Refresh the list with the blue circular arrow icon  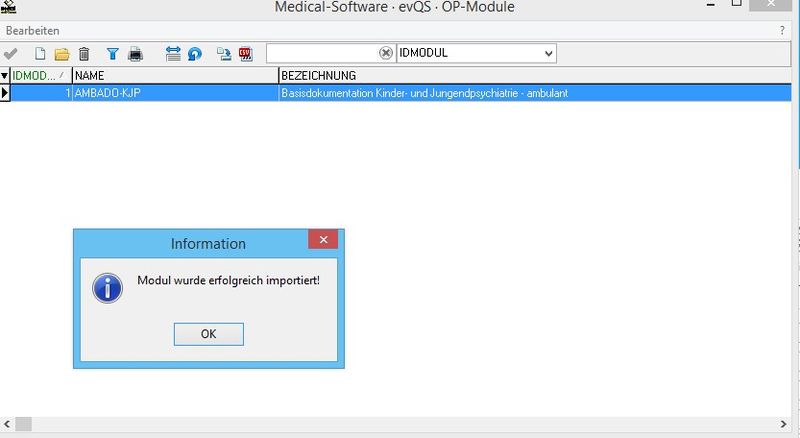tap(195, 54)
